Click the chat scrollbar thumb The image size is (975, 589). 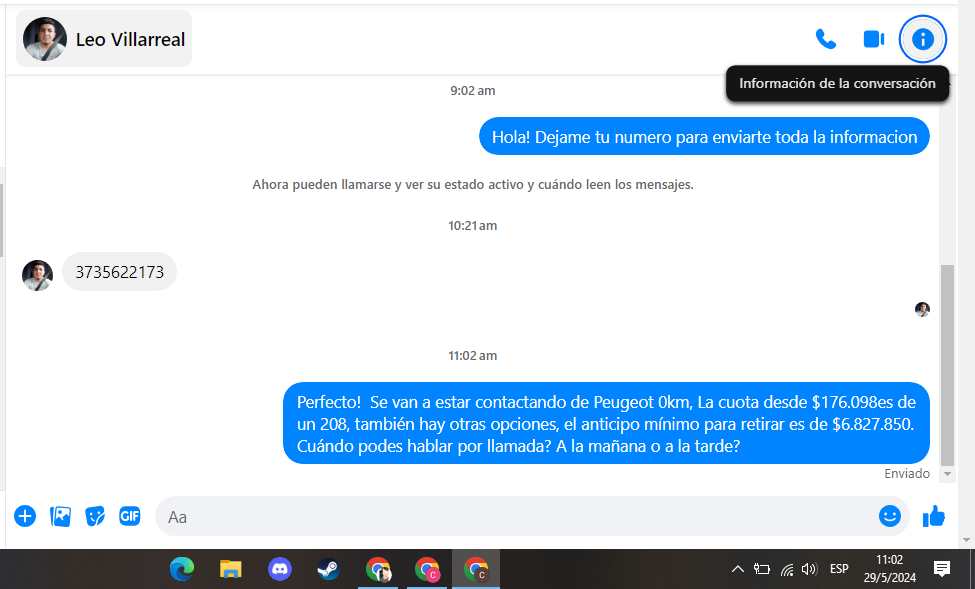pos(947,365)
